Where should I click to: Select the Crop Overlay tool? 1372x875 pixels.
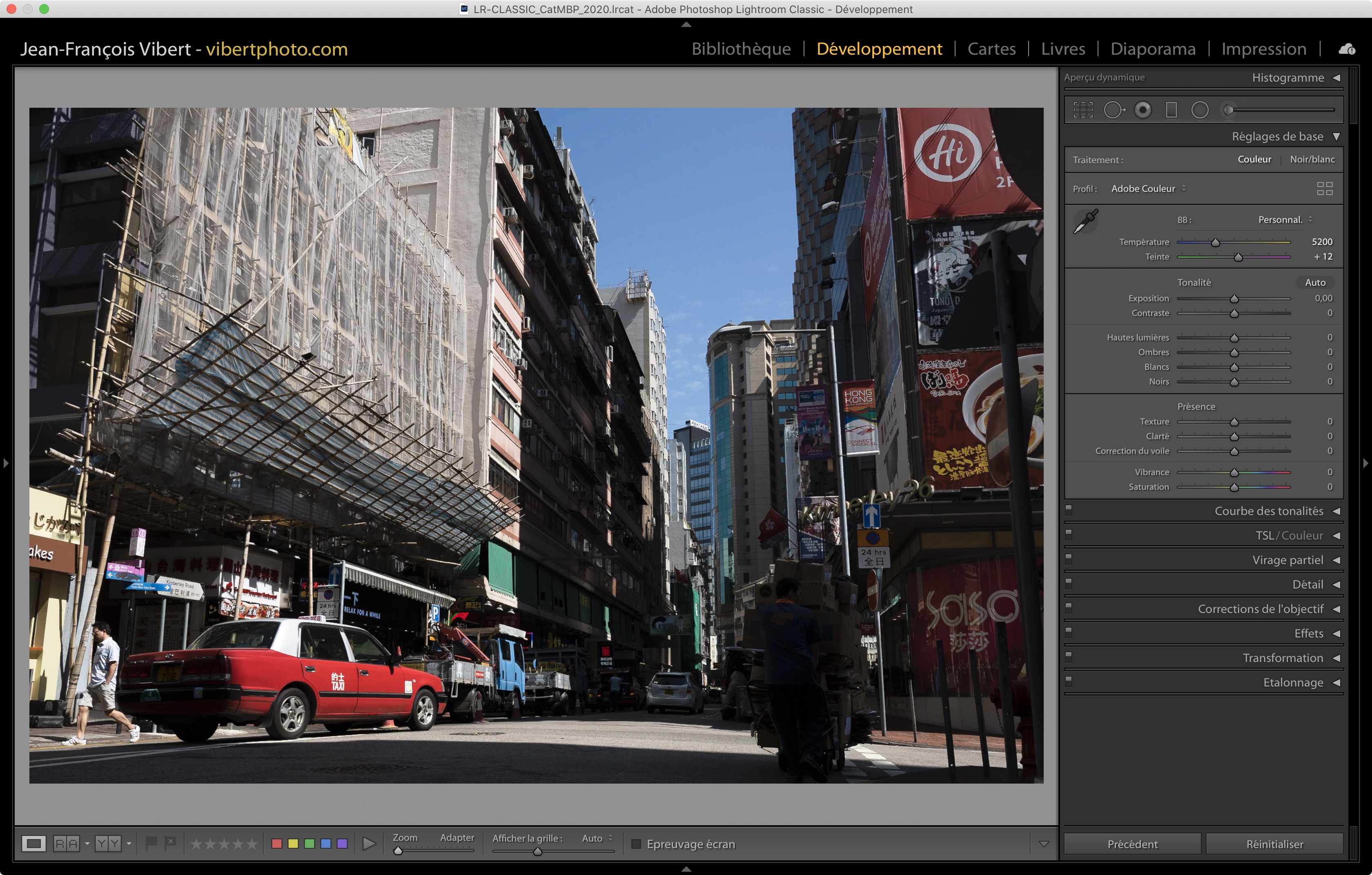pyautogui.click(x=1083, y=110)
